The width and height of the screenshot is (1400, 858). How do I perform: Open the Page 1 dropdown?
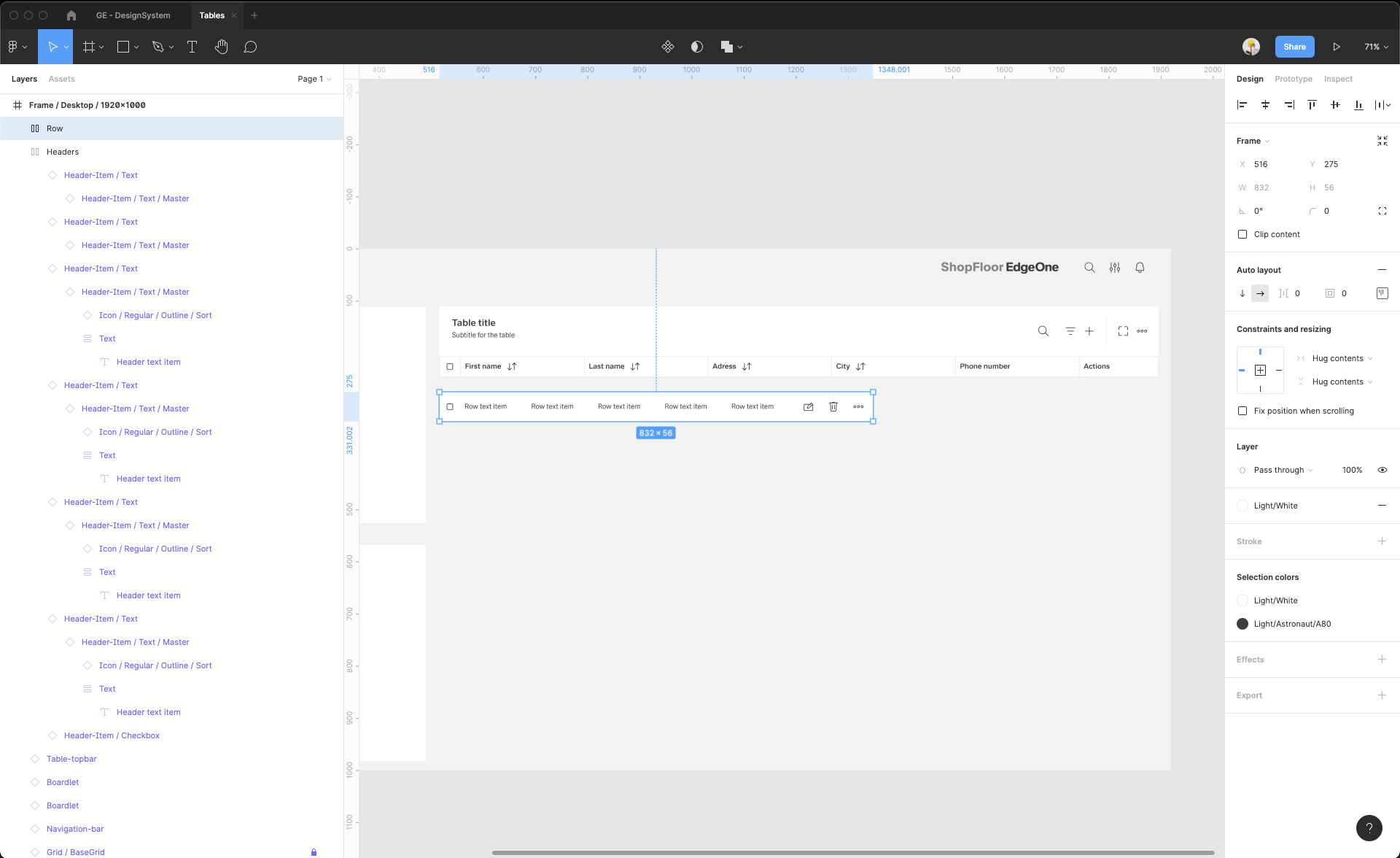point(314,79)
